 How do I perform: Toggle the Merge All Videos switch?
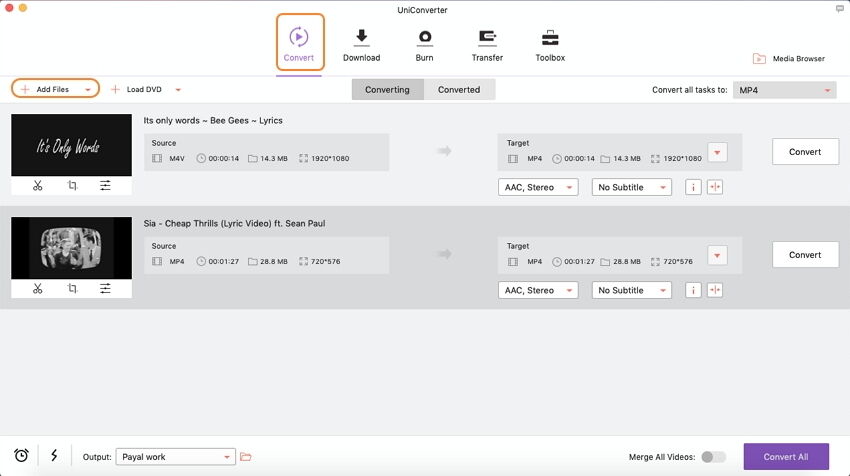713,457
